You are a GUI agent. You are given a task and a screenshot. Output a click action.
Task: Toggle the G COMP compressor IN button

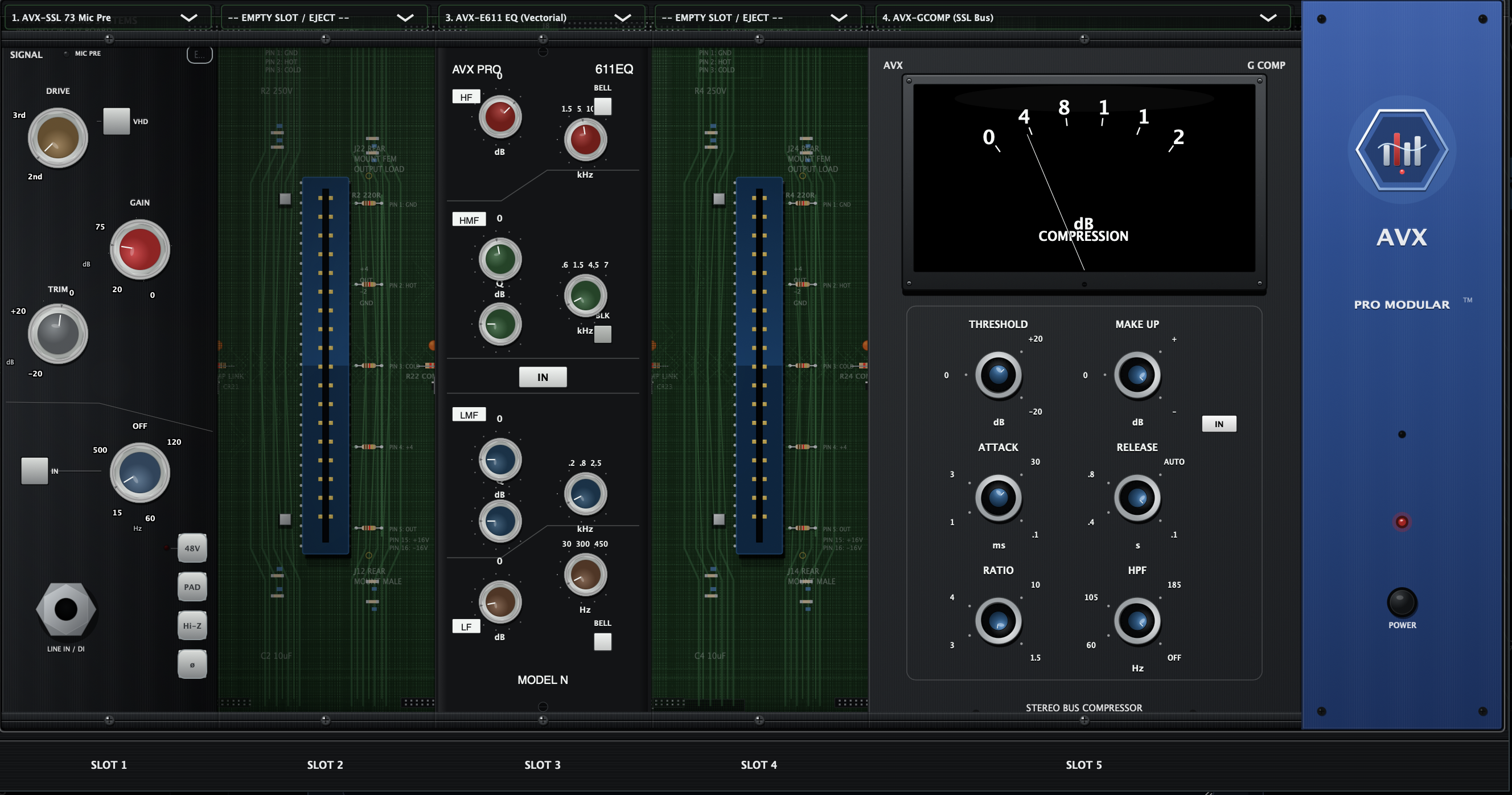click(x=1219, y=424)
